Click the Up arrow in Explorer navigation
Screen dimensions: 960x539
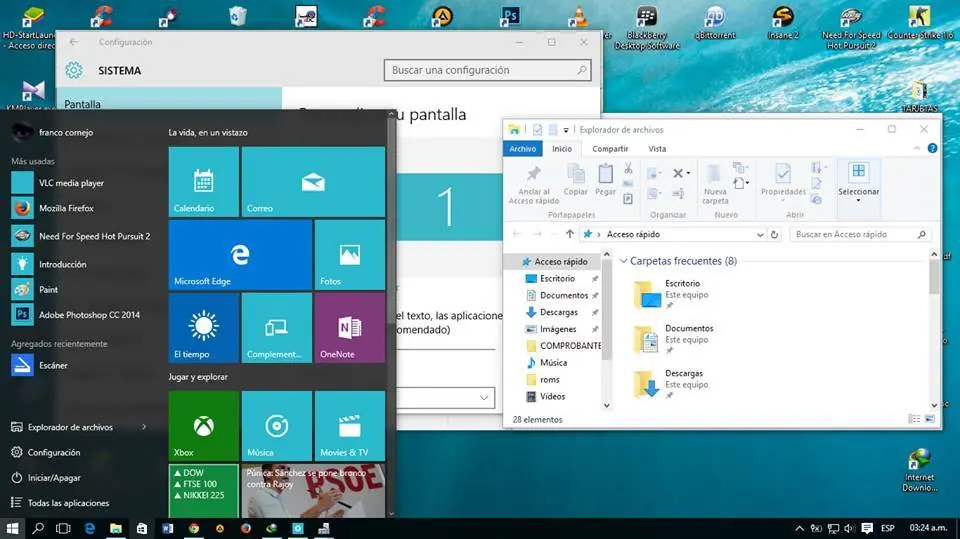point(570,234)
